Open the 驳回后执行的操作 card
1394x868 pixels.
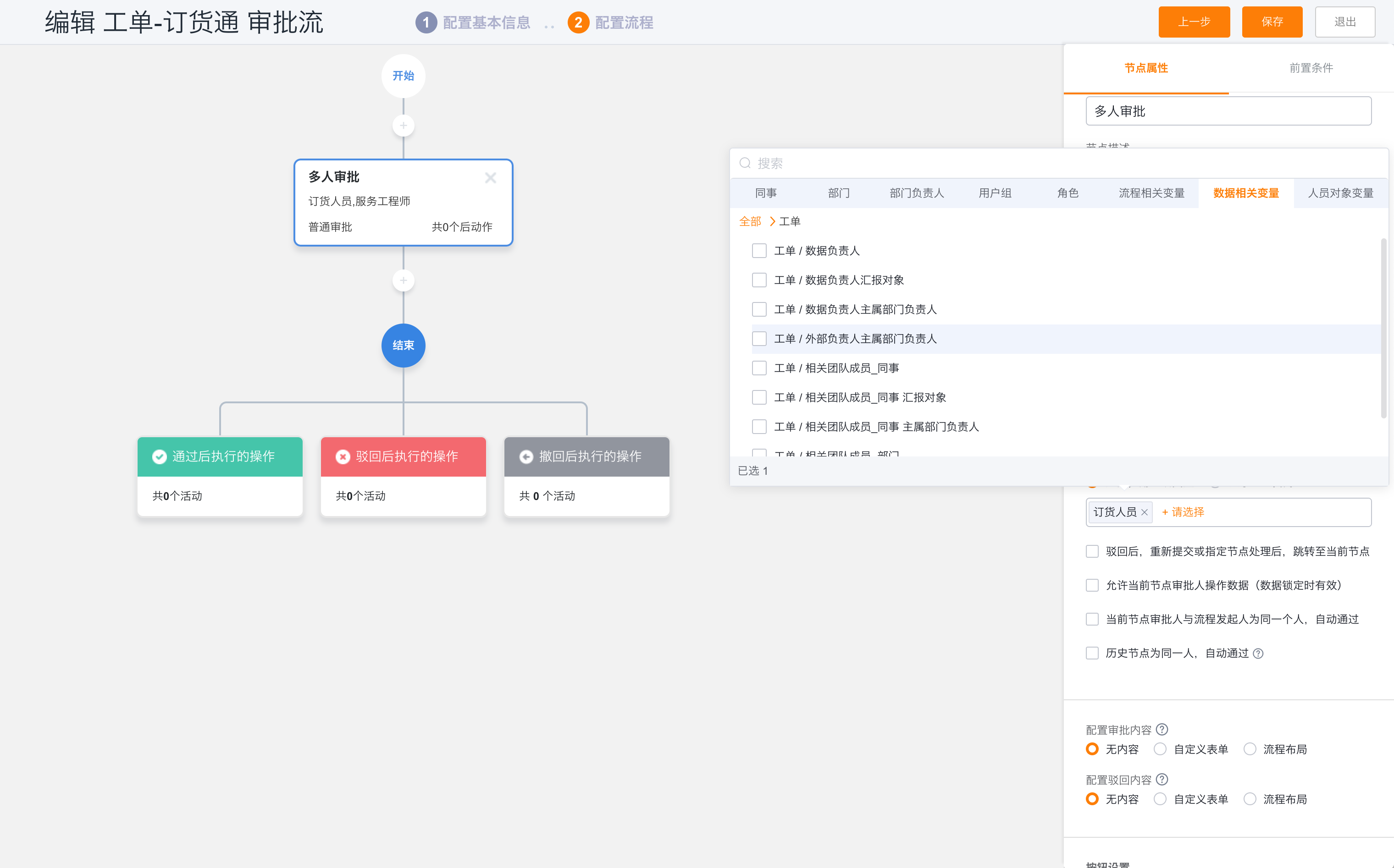point(403,477)
